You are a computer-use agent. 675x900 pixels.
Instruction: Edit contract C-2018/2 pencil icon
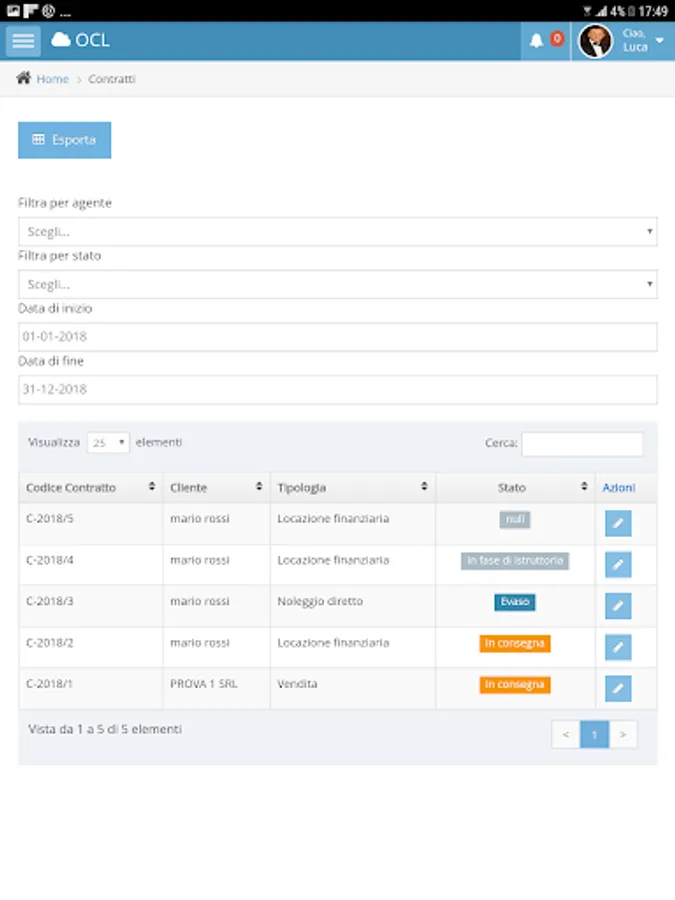(618, 647)
